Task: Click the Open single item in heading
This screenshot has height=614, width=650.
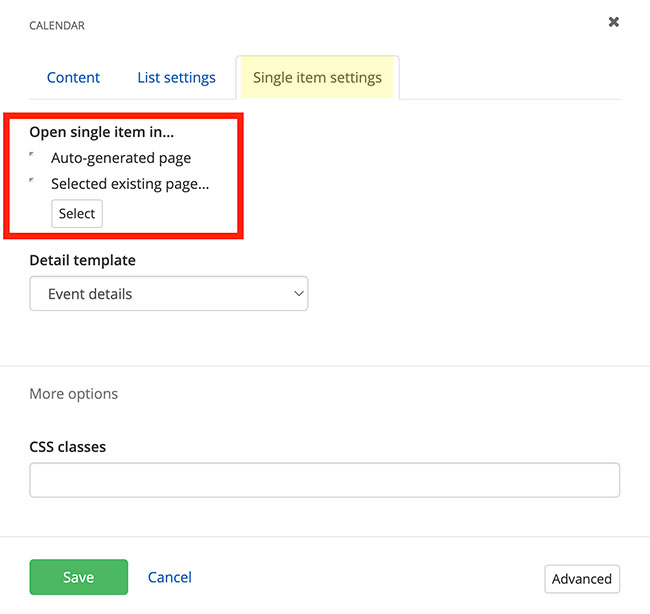Action: [x=101, y=132]
